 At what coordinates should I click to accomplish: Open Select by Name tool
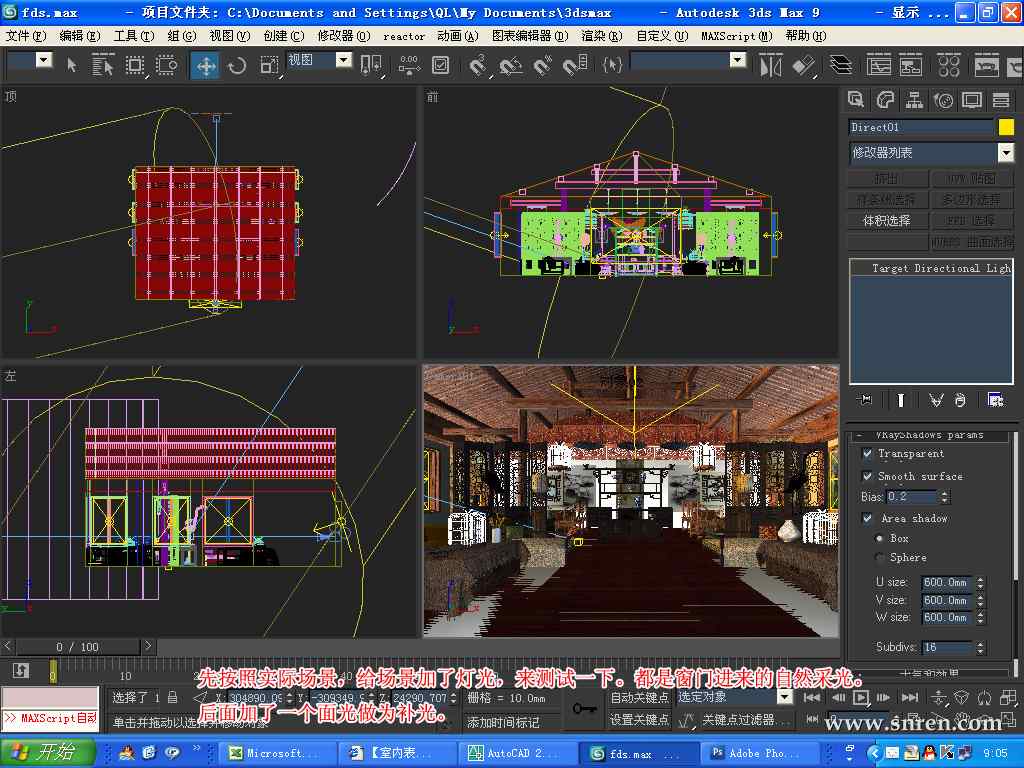click(103, 65)
